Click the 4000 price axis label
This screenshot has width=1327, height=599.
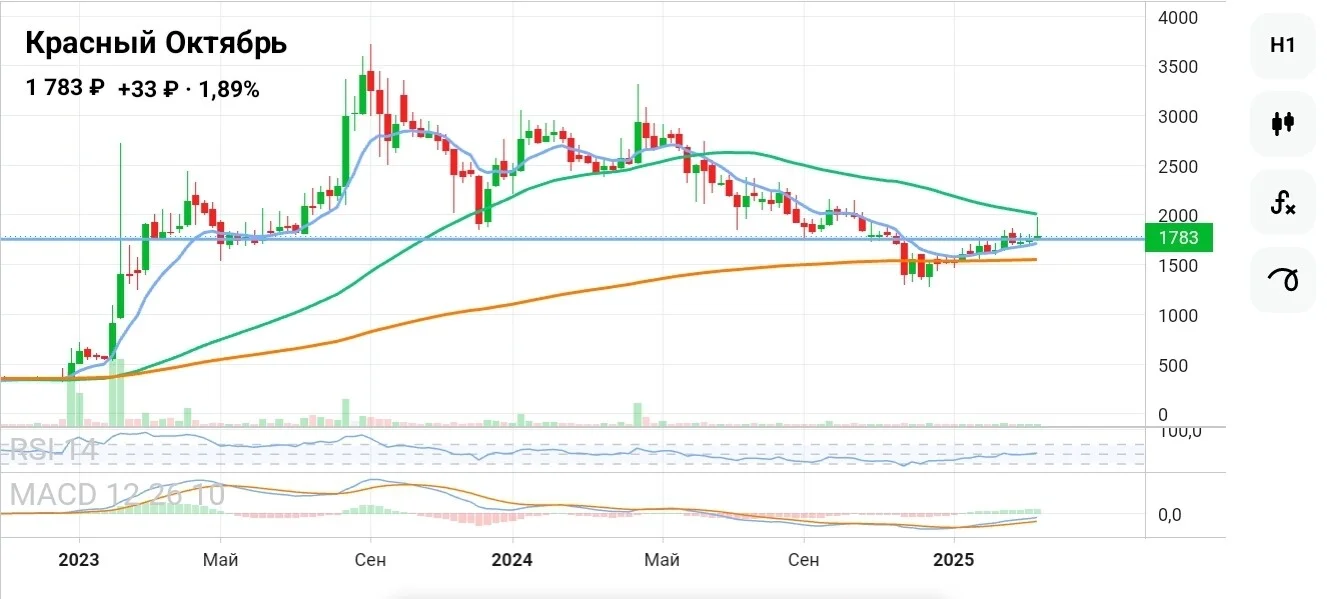coord(1177,18)
